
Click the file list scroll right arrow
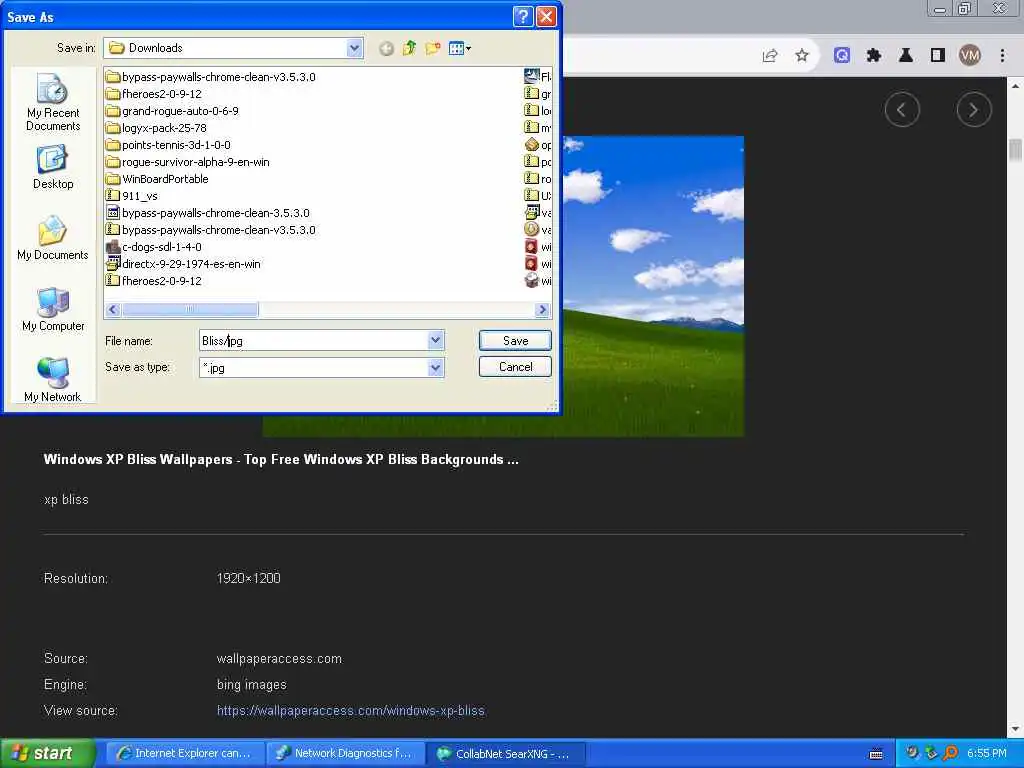pyautogui.click(x=542, y=310)
